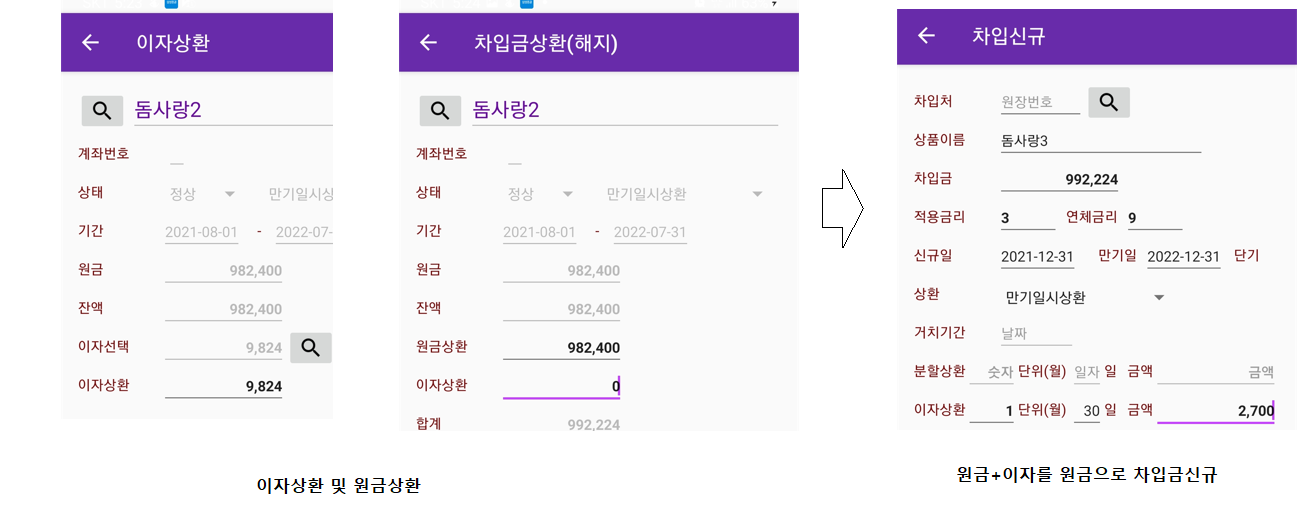This screenshot has width=1304, height=505.
Task: Open 상태 dropdown on 이자상환 screen
Action: (x=202, y=194)
